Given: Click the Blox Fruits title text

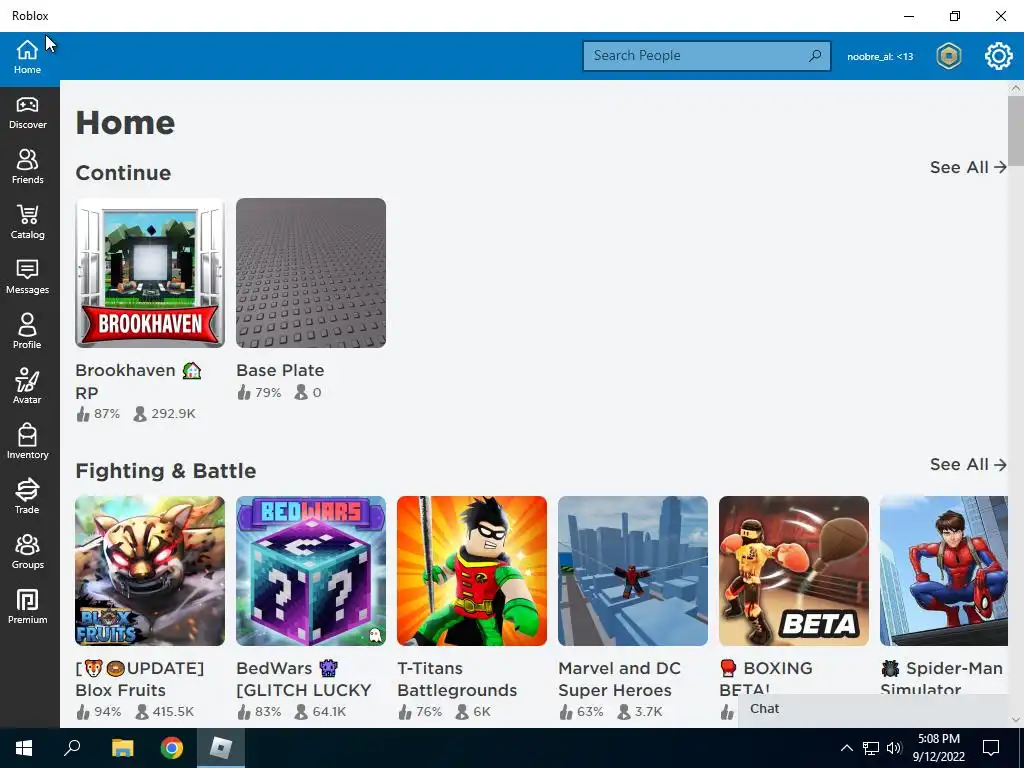Looking at the screenshot, I should pyautogui.click(x=140, y=679).
